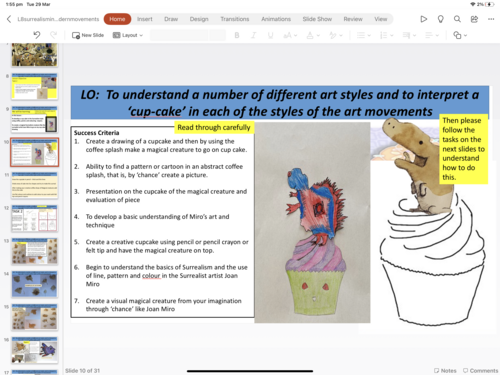The height and width of the screenshot is (375, 500).
Task: Select slide 13 thumbnail
Action: (35, 251)
